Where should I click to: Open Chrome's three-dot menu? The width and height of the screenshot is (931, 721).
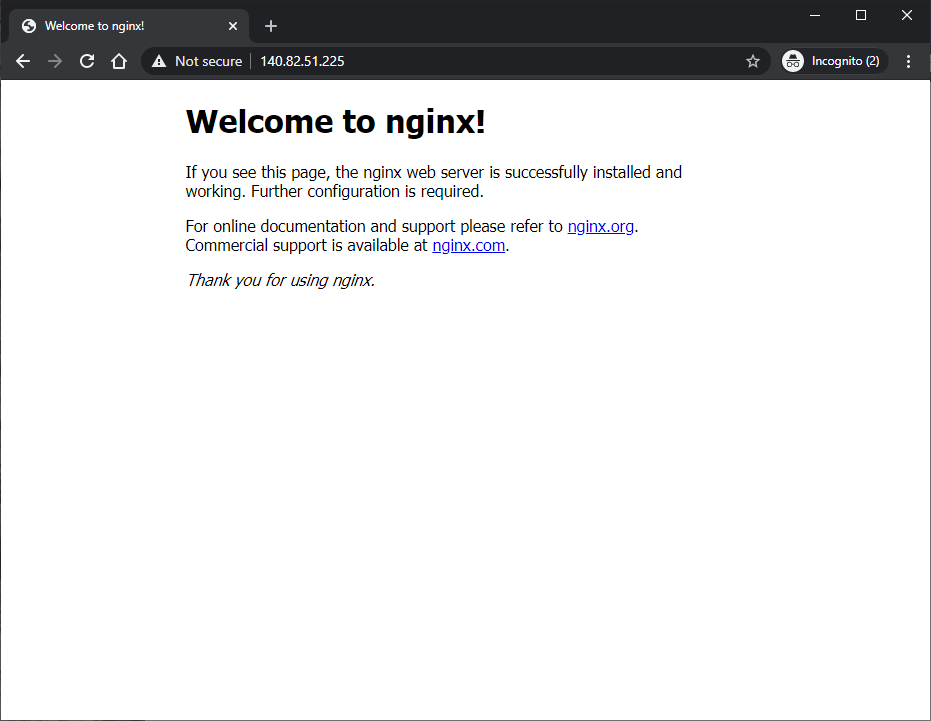[908, 61]
